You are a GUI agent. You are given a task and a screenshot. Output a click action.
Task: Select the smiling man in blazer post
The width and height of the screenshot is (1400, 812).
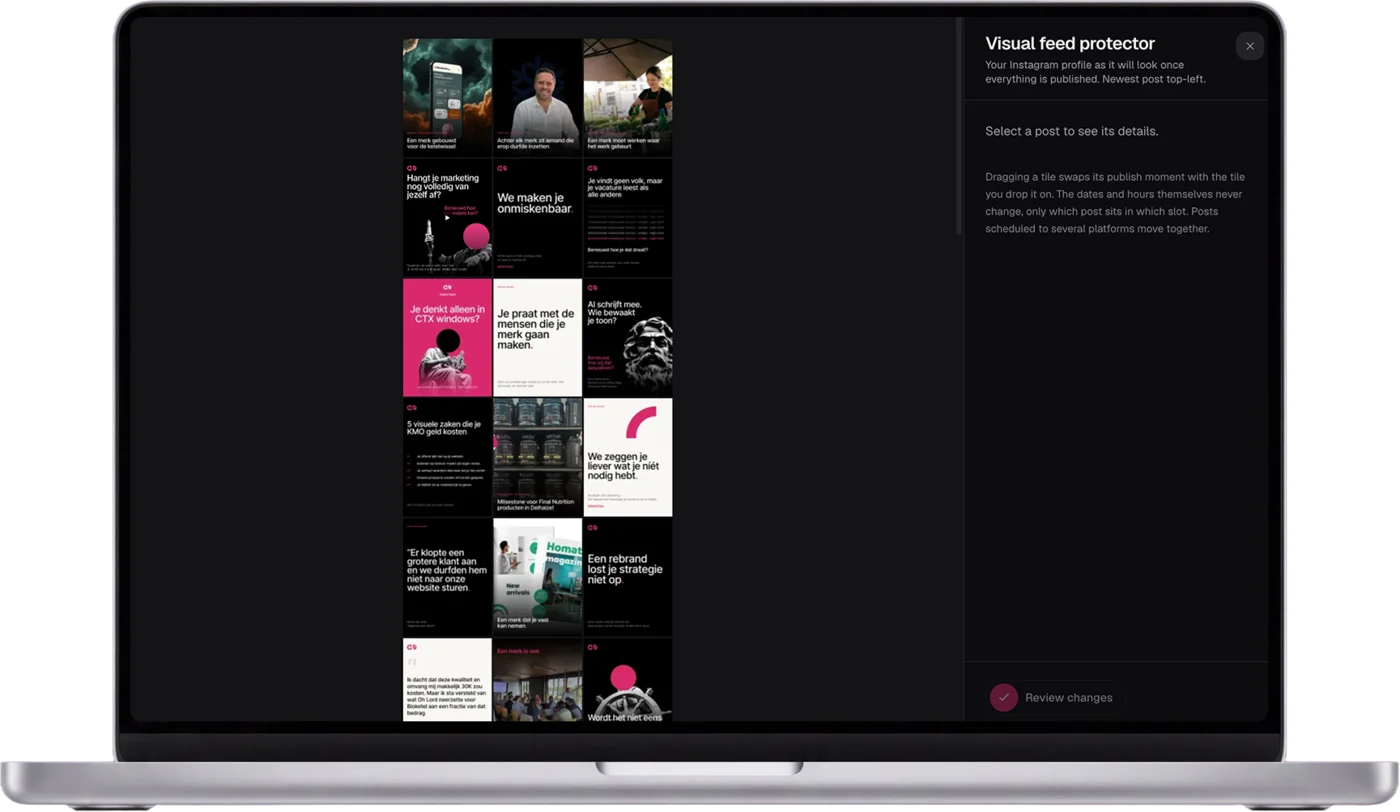(x=537, y=97)
